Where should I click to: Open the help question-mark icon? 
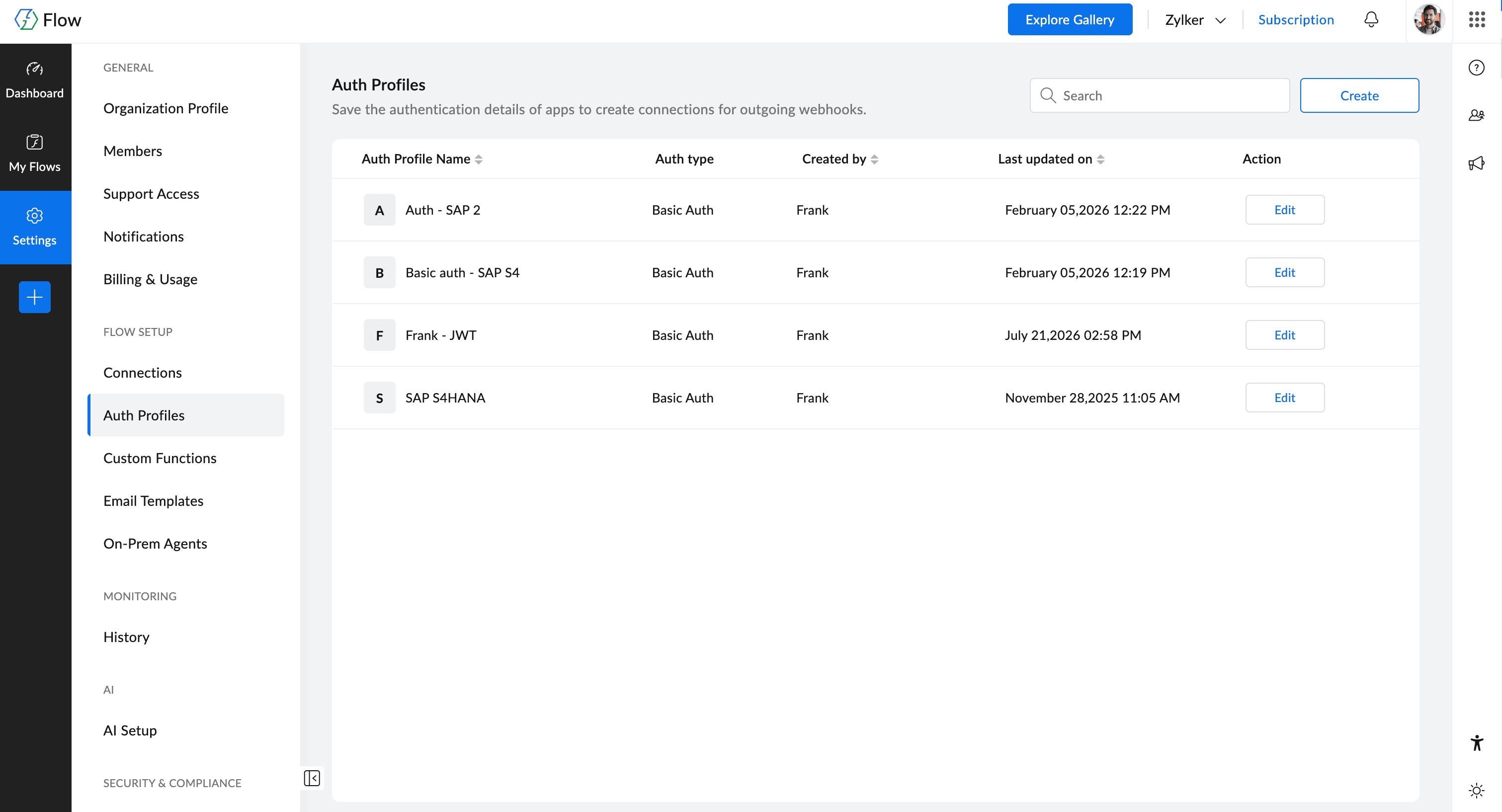click(x=1476, y=68)
